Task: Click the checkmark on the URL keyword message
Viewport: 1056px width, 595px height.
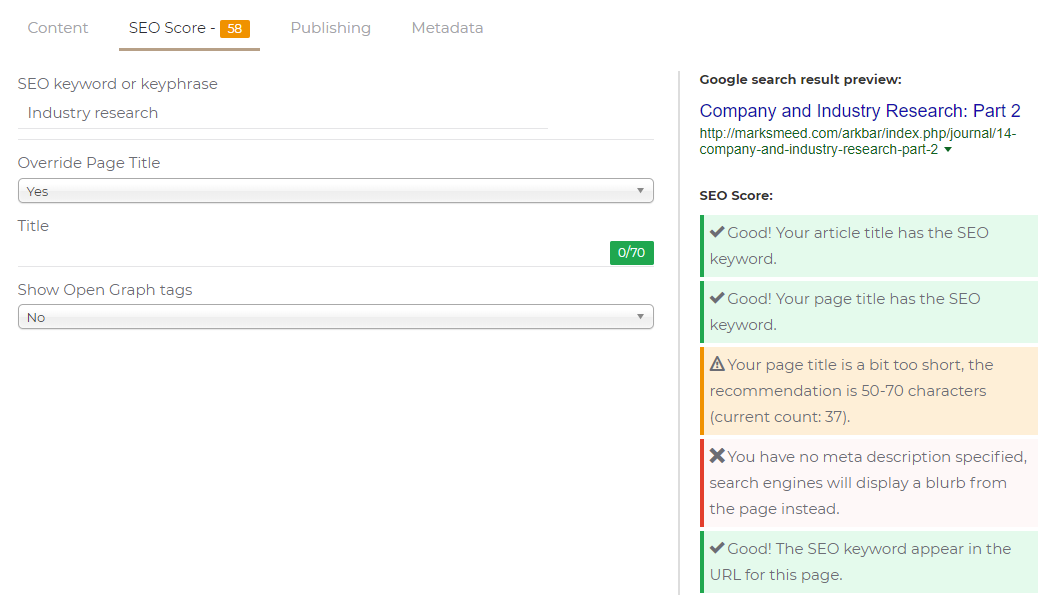Action: [x=717, y=547]
